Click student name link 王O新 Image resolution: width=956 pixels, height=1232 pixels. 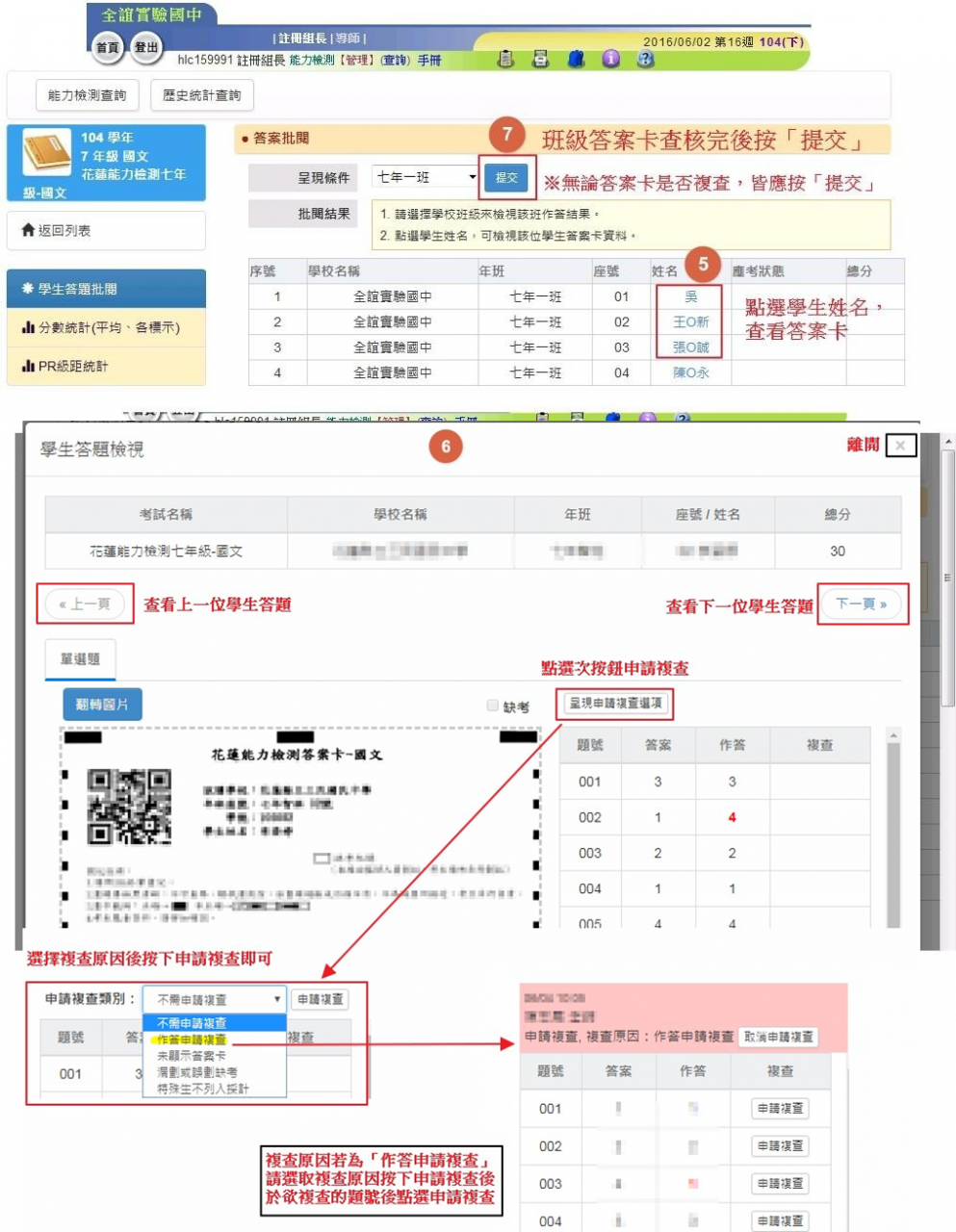(x=690, y=321)
